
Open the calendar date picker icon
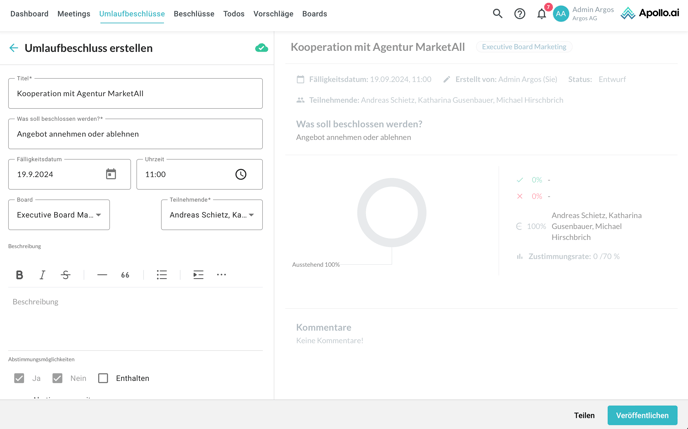point(111,174)
